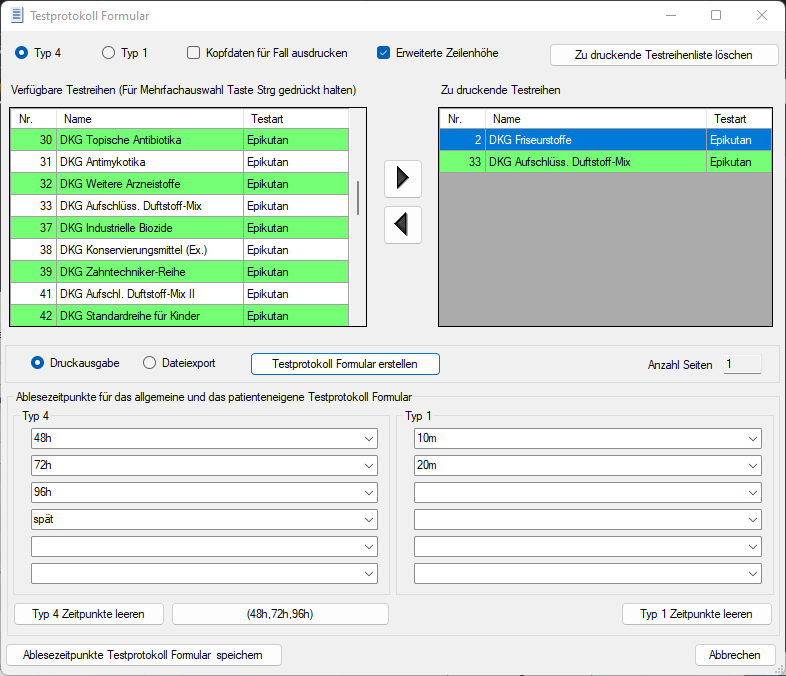Image resolution: width=786 pixels, height=676 pixels.
Task: Enable Kopfdaten für Fall ausdrucken checkbox
Action: click(x=194, y=53)
